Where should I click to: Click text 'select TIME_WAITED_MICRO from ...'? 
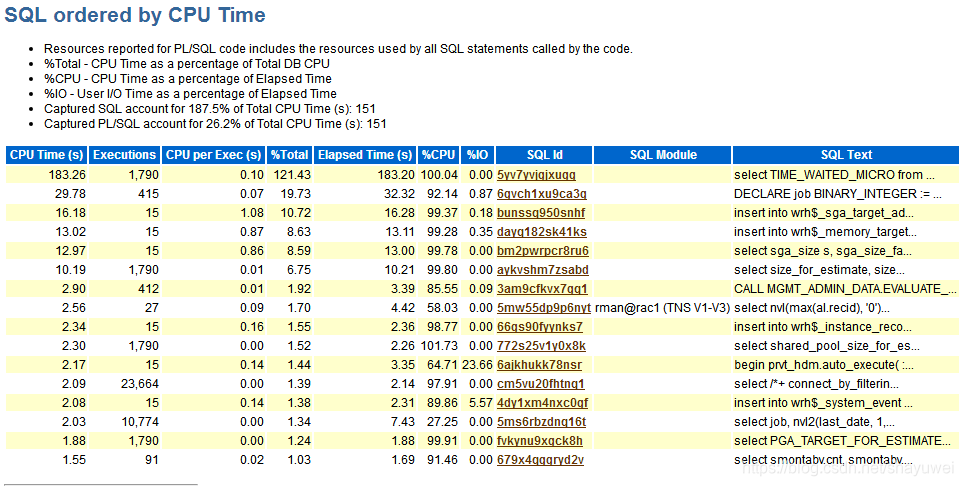pyautogui.click(x=834, y=174)
